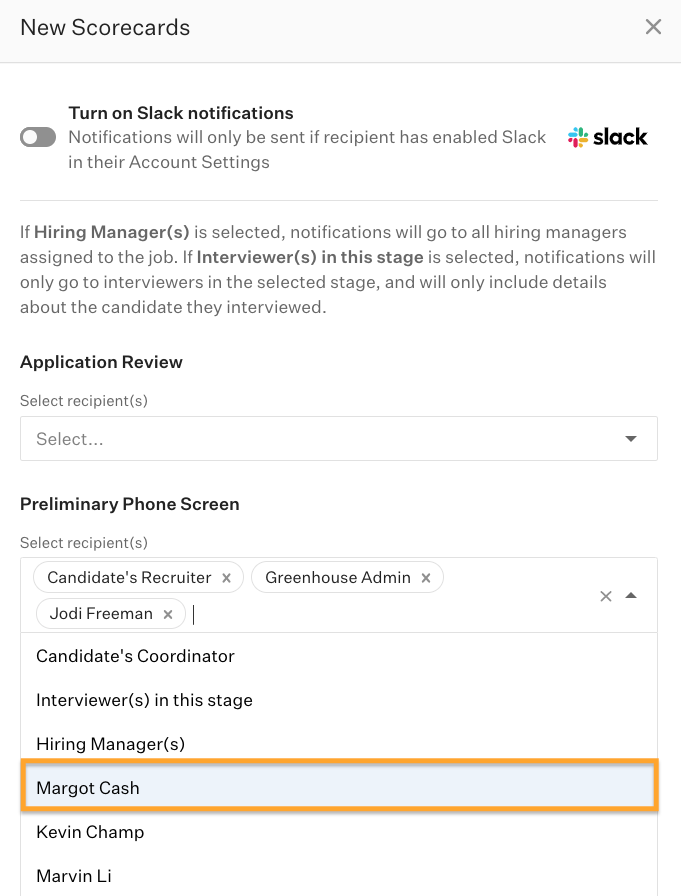The height and width of the screenshot is (896, 681).
Task: Remove Candidate's Recruiter recipient chip
Action: point(227,578)
